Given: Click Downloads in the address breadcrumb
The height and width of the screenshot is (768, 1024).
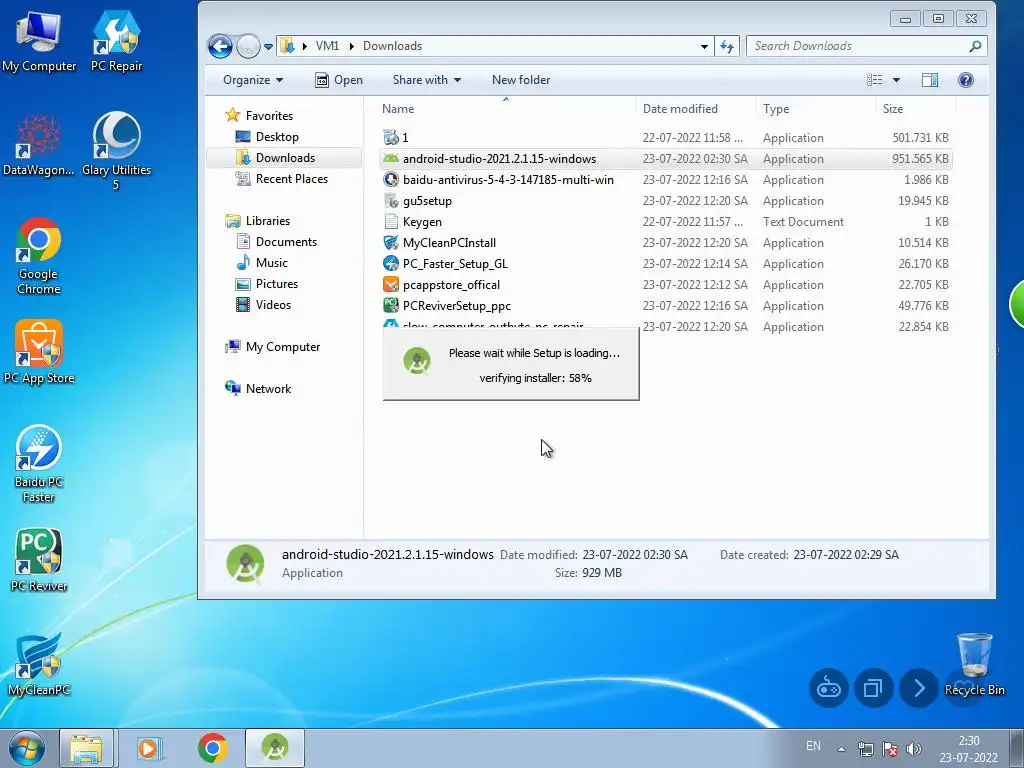Looking at the screenshot, I should (x=392, y=46).
